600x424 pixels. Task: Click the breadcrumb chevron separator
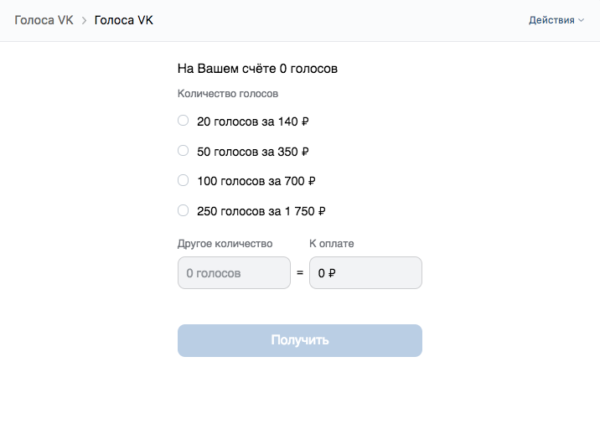point(84,21)
